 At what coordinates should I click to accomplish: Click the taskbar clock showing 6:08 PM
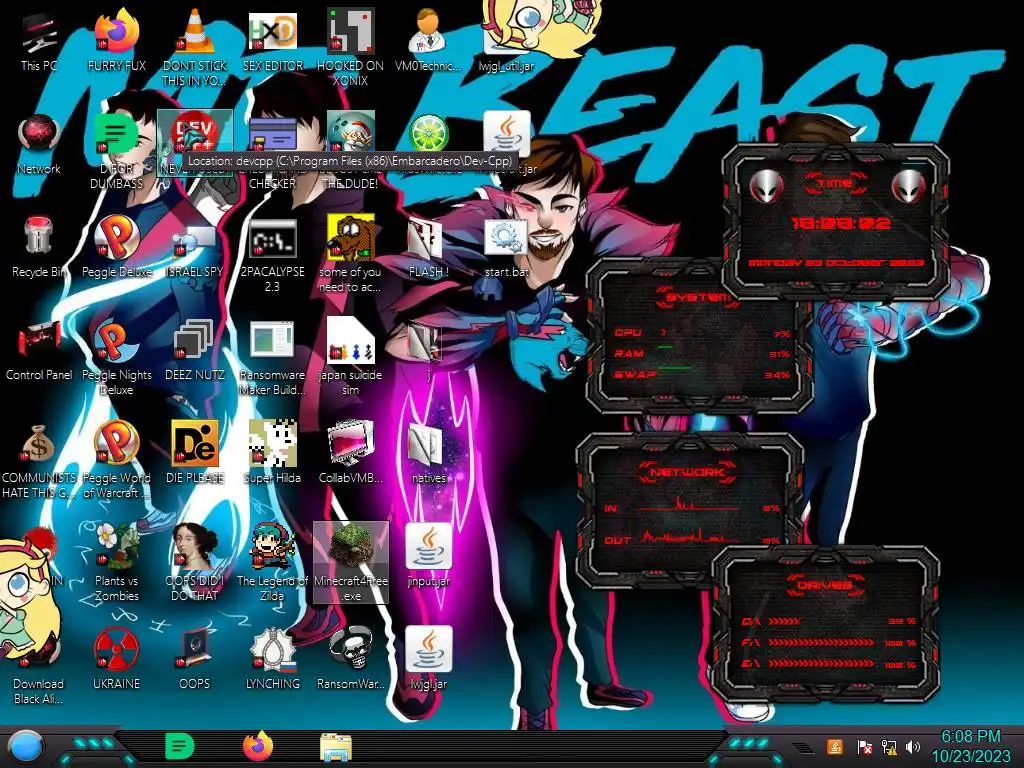[970, 747]
